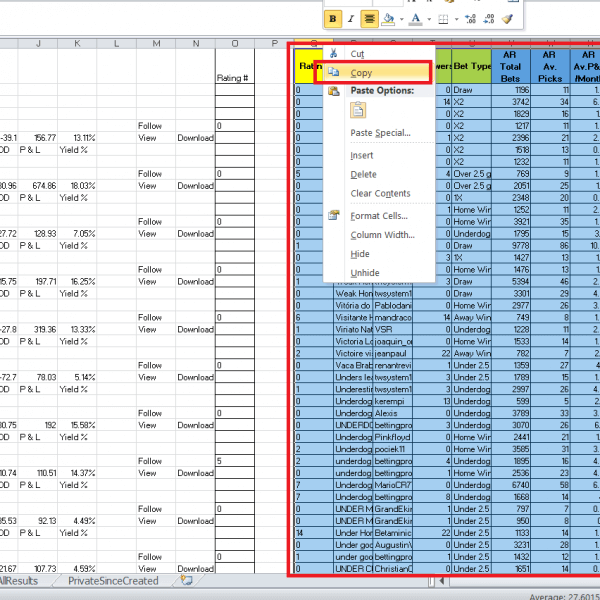The image size is (600, 600).
Task: Open the Fill Color dropdown arrow
Action: click(x=401, y=19)
